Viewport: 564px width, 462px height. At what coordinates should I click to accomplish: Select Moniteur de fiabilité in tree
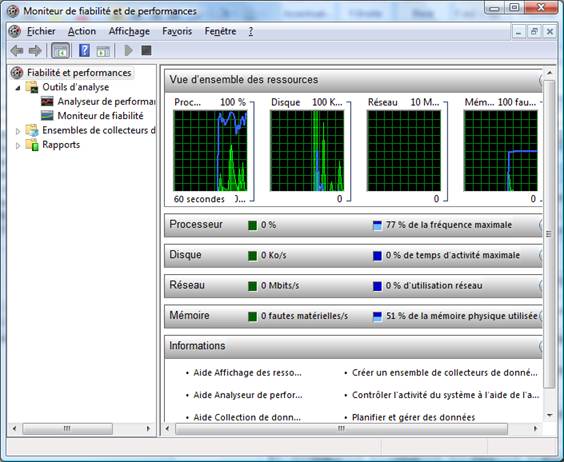pos(100,116)
